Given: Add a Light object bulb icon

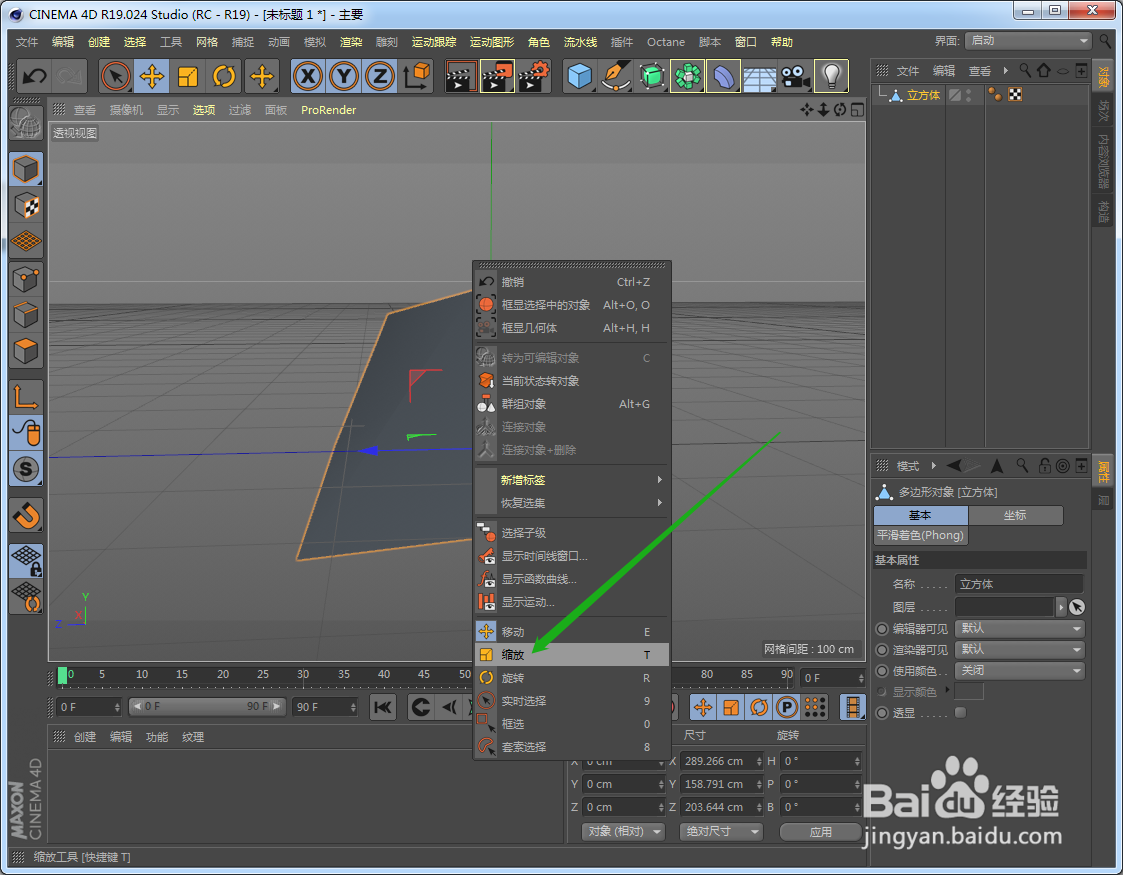Looking at the screenshot, I should [x=832, y=77].
